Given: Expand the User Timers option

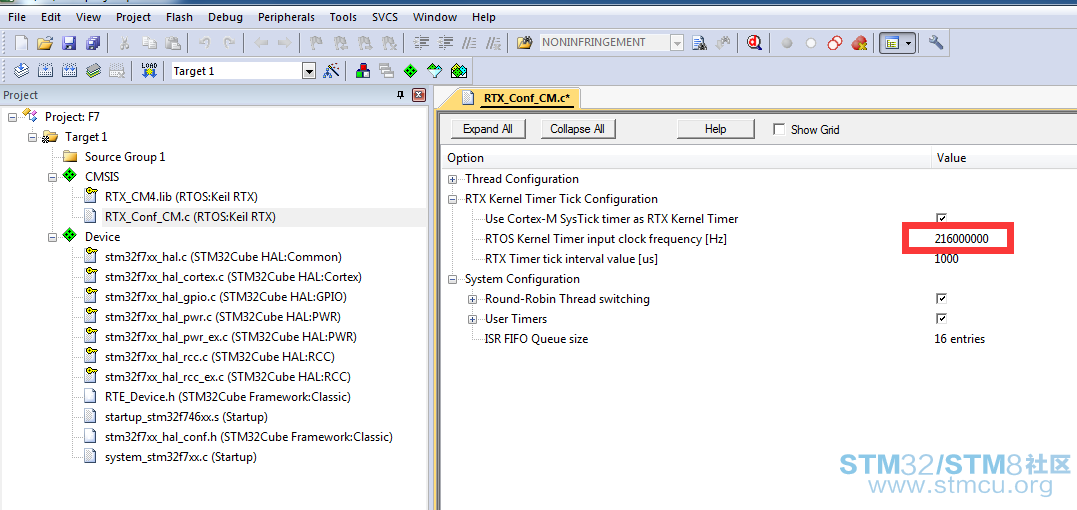Looking at the screenshot, I should click(x=473, y=319).
